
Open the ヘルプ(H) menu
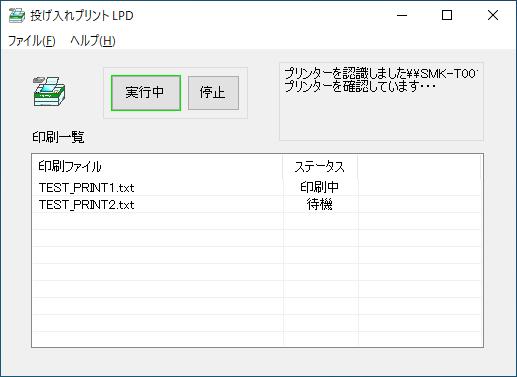coord(93,41)
